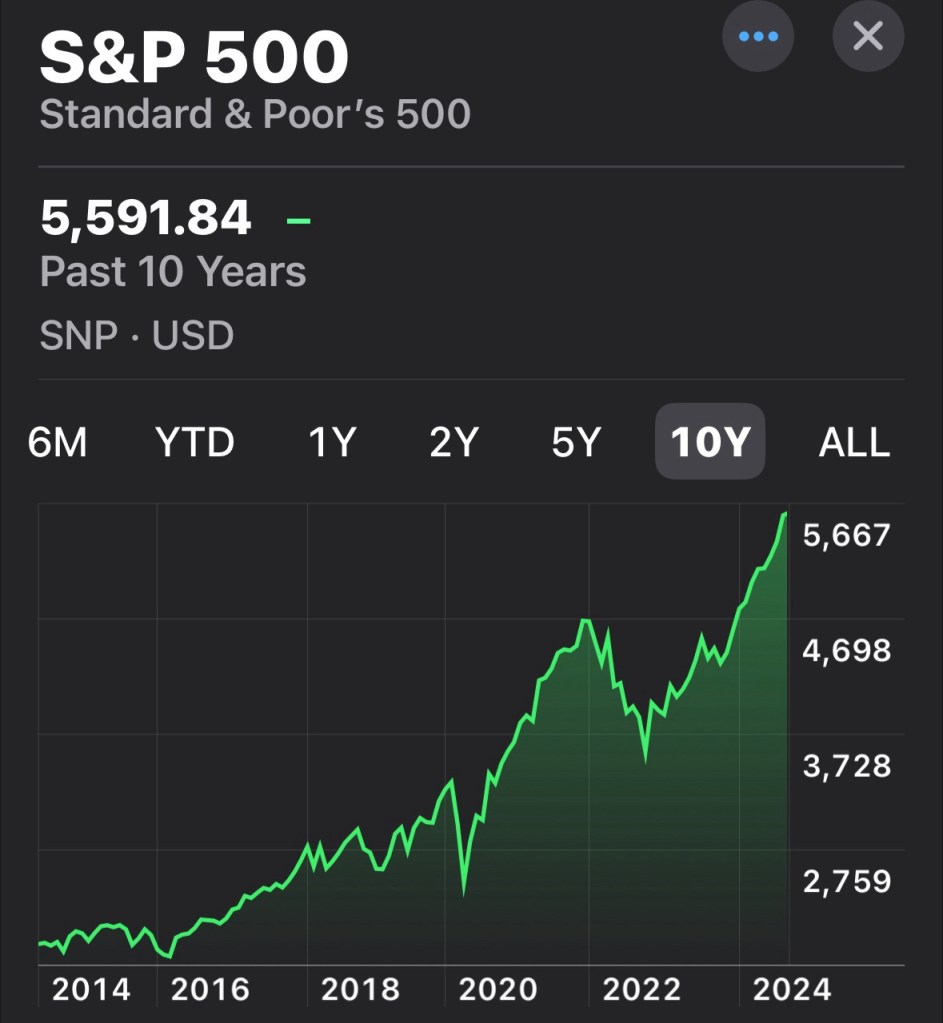Tap the 2020 label on the timeline
943x1023 pixels.
coord(497,989)
